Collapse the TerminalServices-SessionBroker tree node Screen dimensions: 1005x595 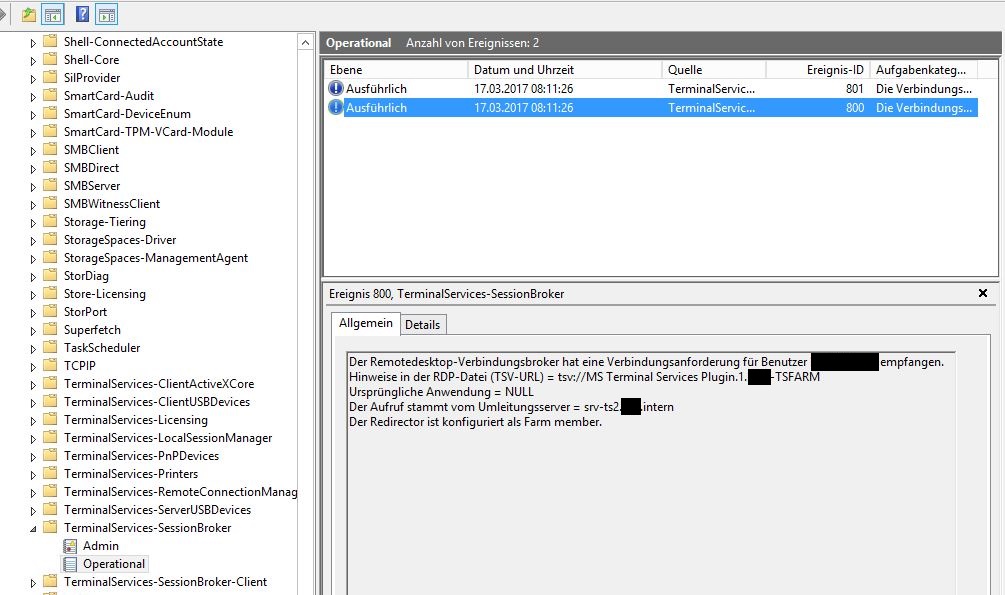[x=32, y=528]
